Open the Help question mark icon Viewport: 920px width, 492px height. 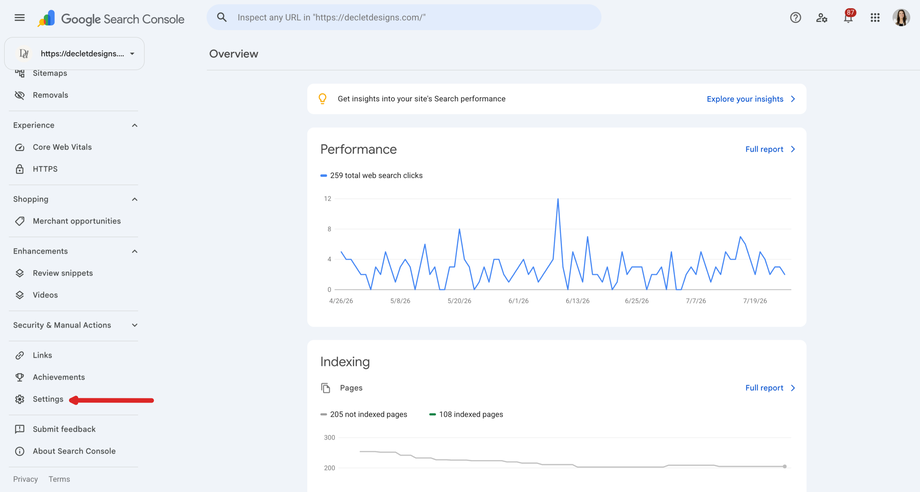pos(795,18)
